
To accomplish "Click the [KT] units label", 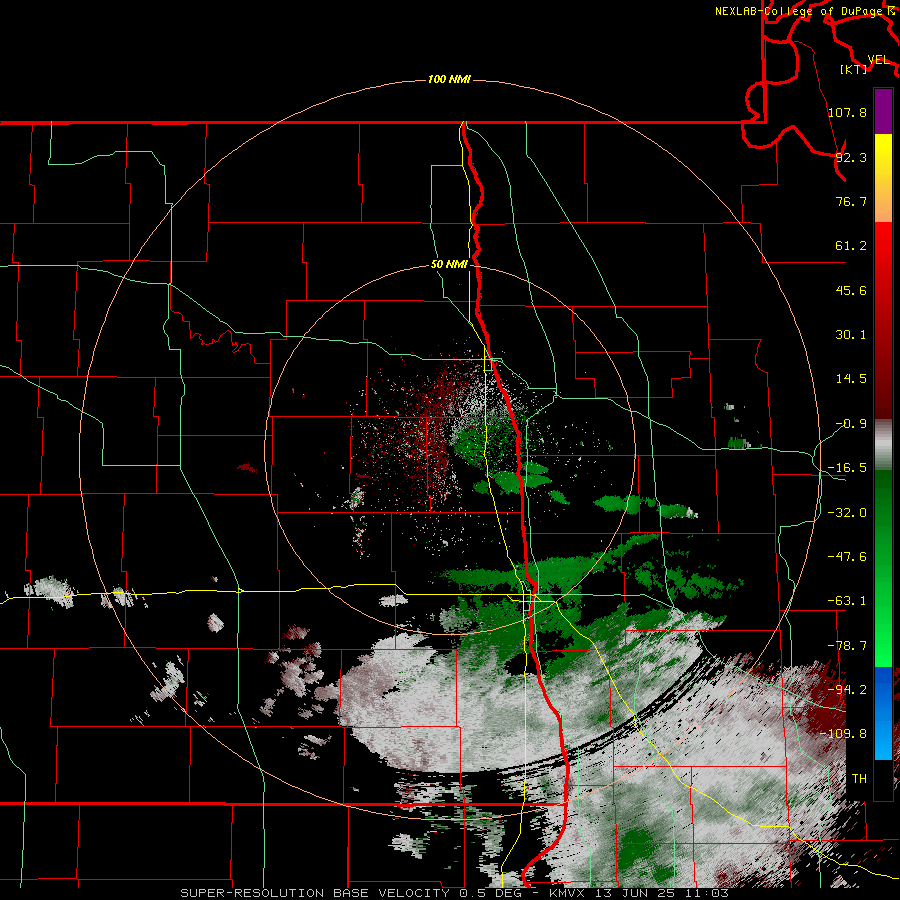I will coord(854,69).
